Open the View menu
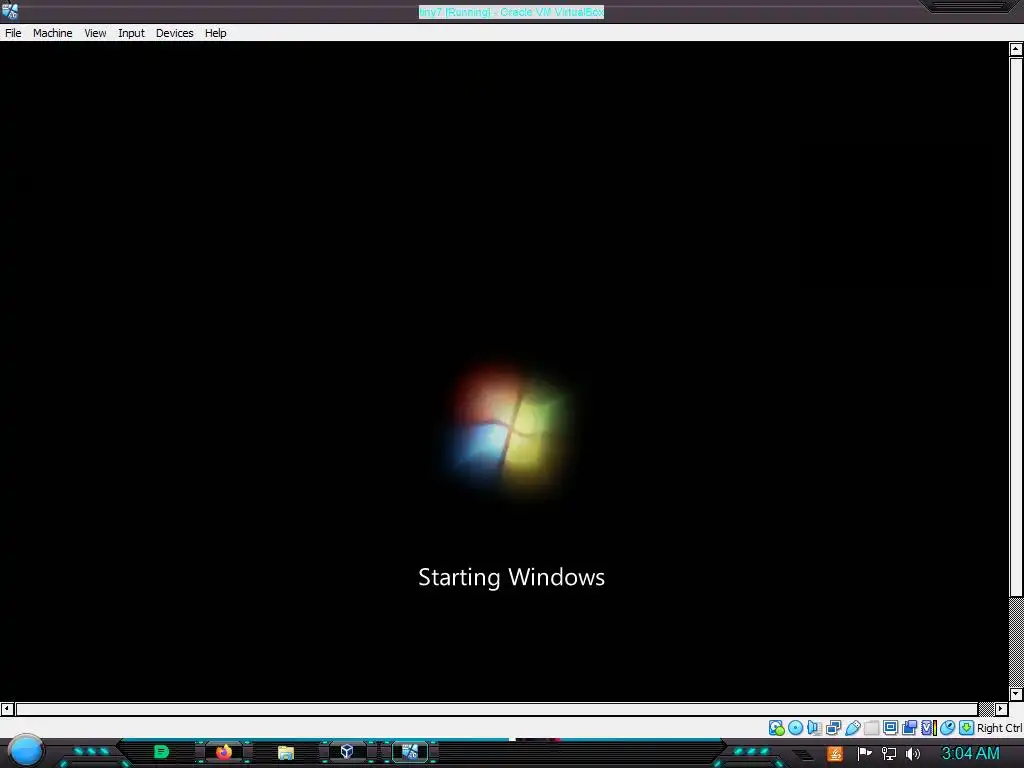Image resolution: width=1024 pixels, height=768 pixels. (95, 33)
